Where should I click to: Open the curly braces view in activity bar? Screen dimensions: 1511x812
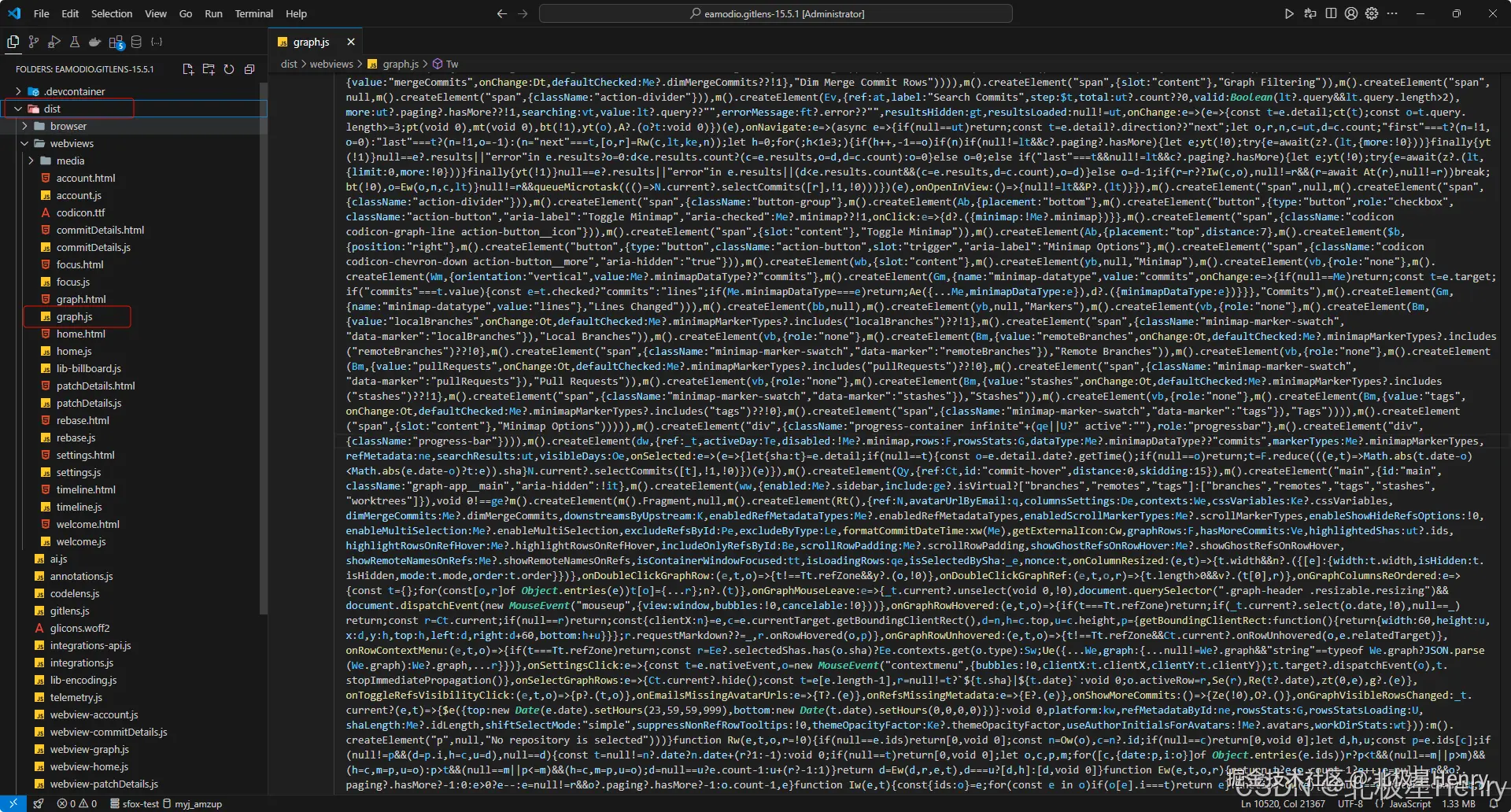[x=157, y=42]
